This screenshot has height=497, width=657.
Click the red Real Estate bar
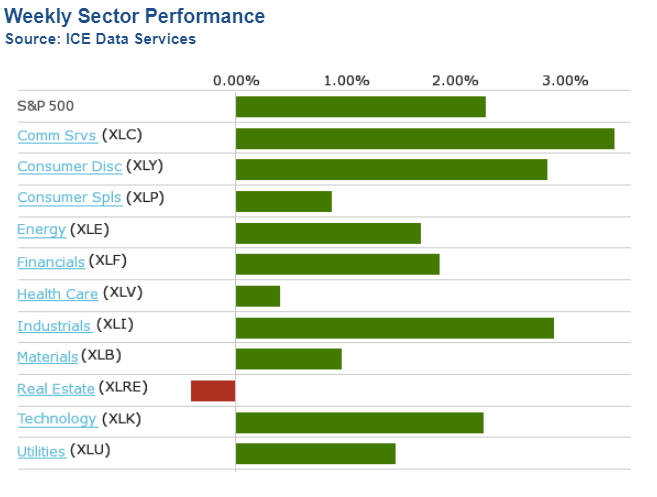point(213,390)
